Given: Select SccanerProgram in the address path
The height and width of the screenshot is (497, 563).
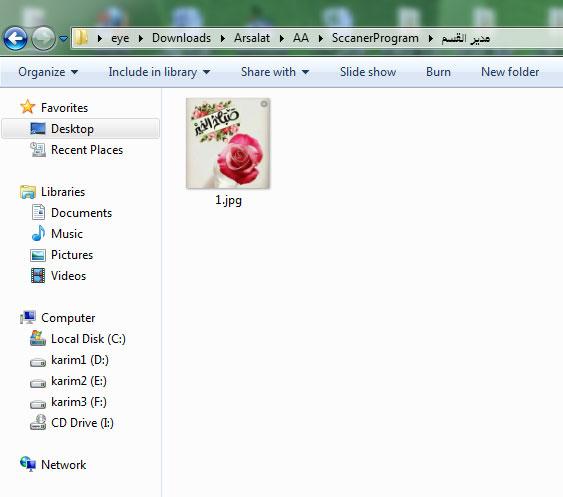Looking at the screenshot, I should click(375, 38).
